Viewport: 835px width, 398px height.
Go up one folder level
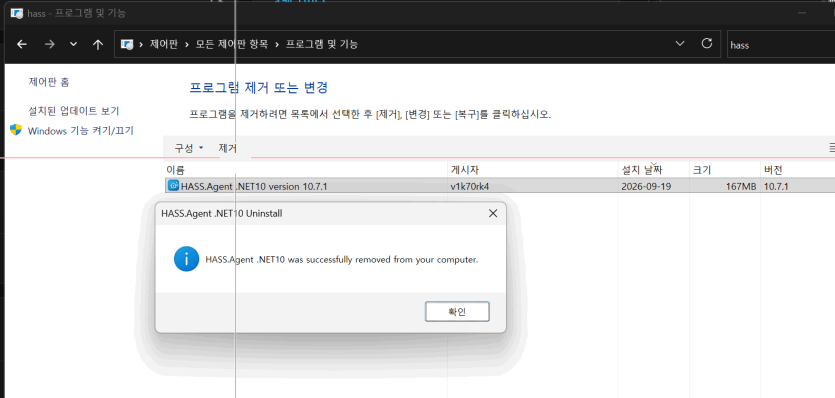97,45
